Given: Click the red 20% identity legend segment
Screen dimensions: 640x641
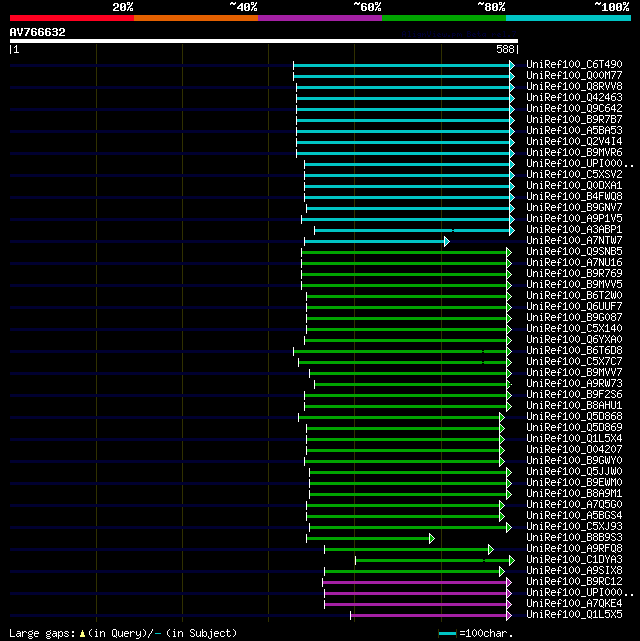Looking at the screenshot, I should click(x=72, y=18).
